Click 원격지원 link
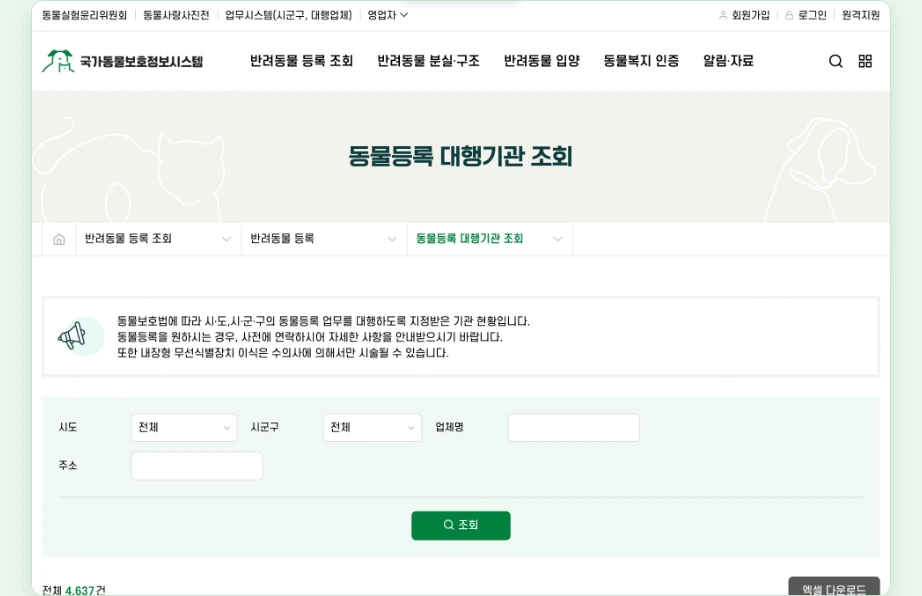 [861, 15]
